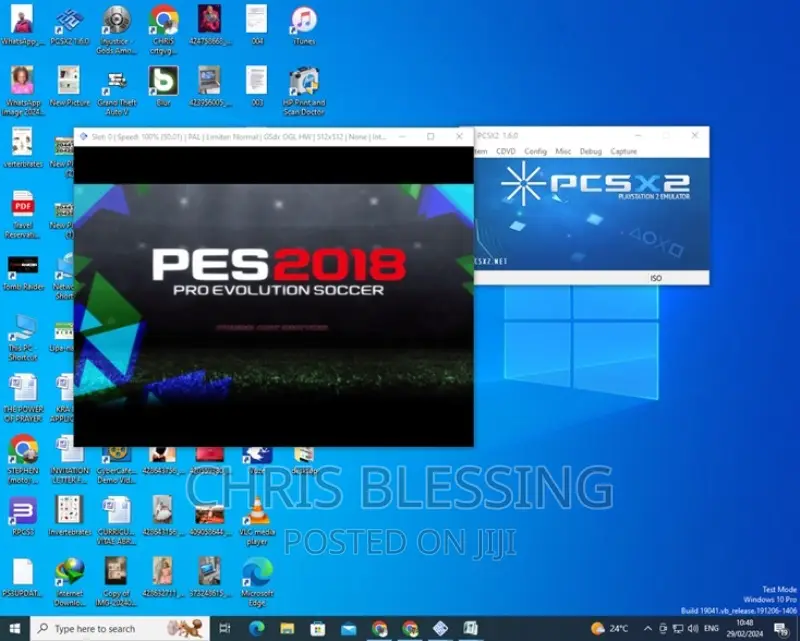Select the 373248615 image file
The image size is (800, 641).
point(210,577)
